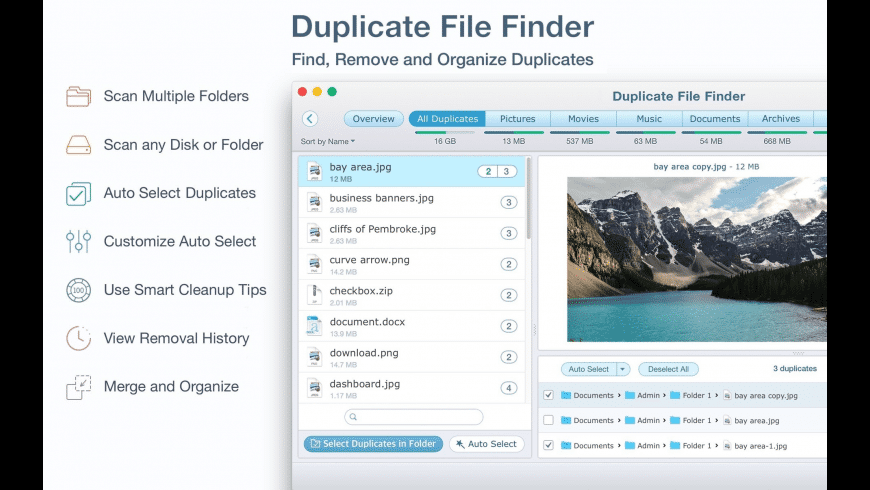Click Documents folder icon in bay area-1.jpg row

[x=566, y=446]
